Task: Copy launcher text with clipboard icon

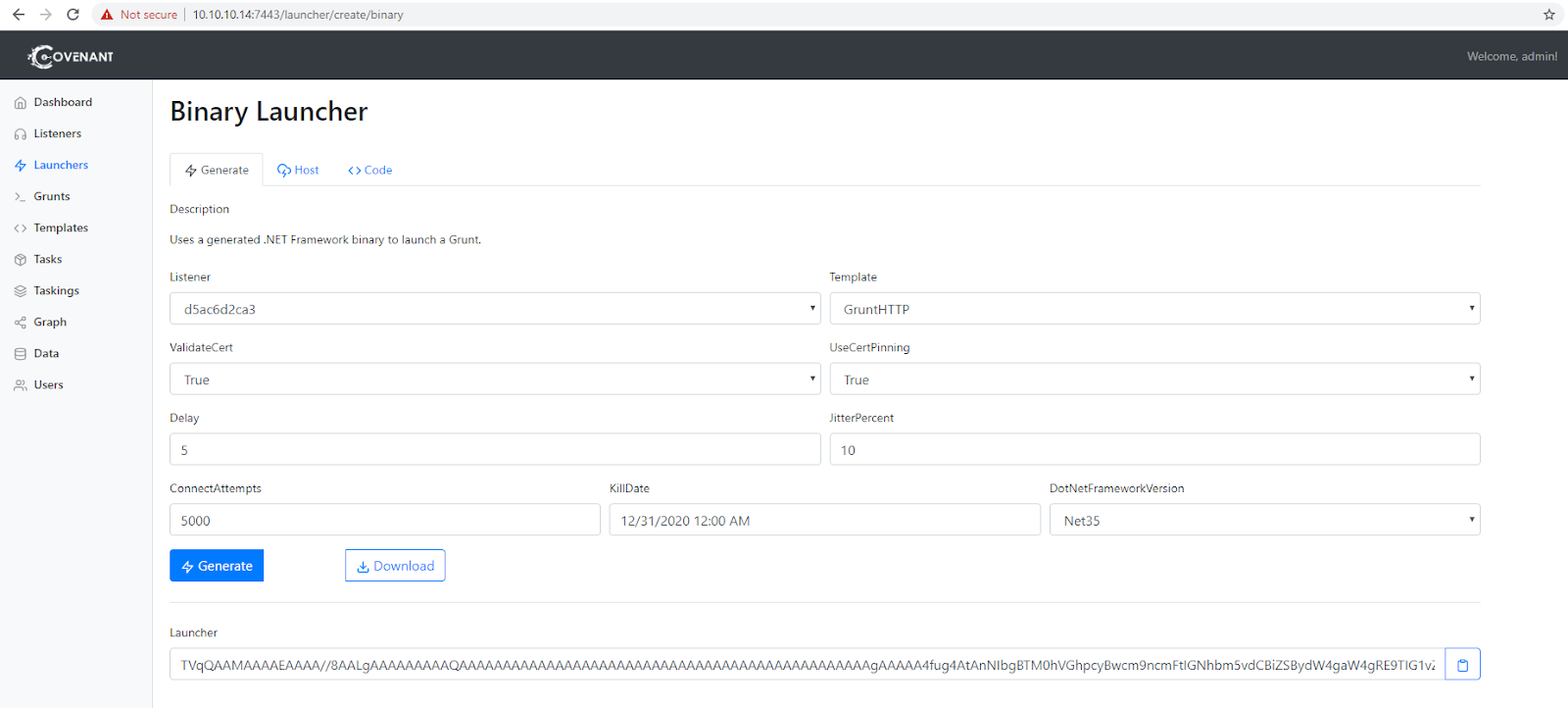Action: (1462, 665)
